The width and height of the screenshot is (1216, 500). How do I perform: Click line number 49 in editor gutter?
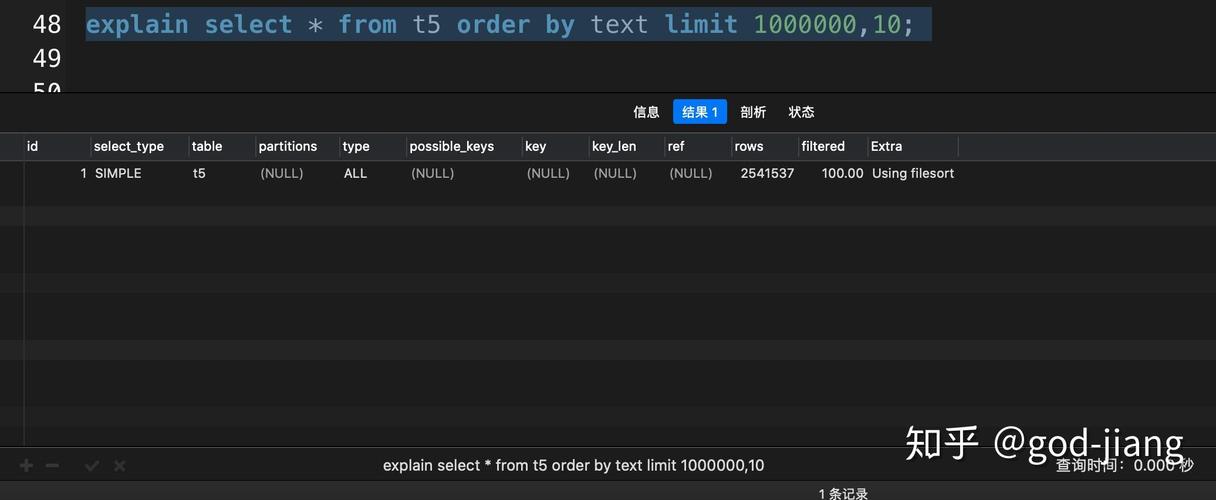[x=46, y=58]
